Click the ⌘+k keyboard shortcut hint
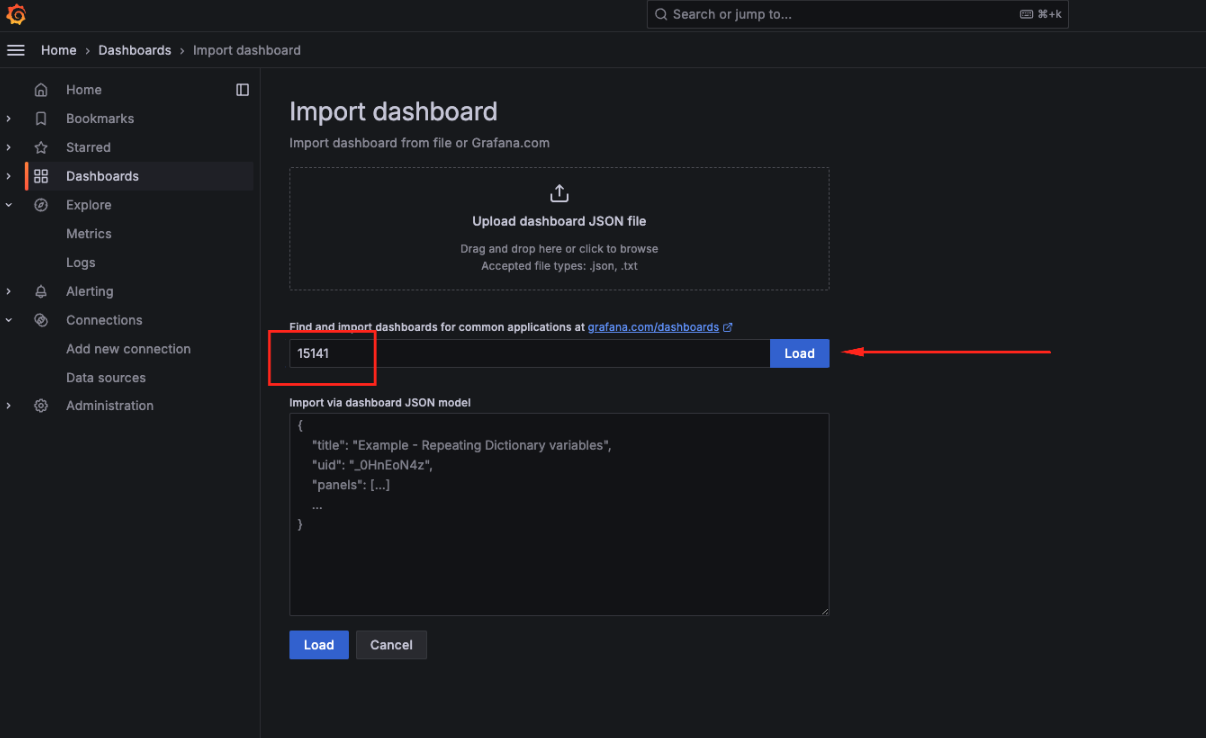The width and height of the screenshot is (1206, 738). coord(1041,14)
